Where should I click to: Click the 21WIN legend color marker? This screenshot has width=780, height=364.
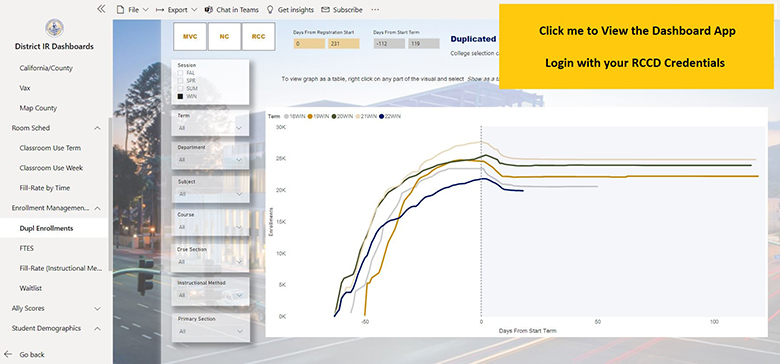pyautogui.click(x=358, y=116)
